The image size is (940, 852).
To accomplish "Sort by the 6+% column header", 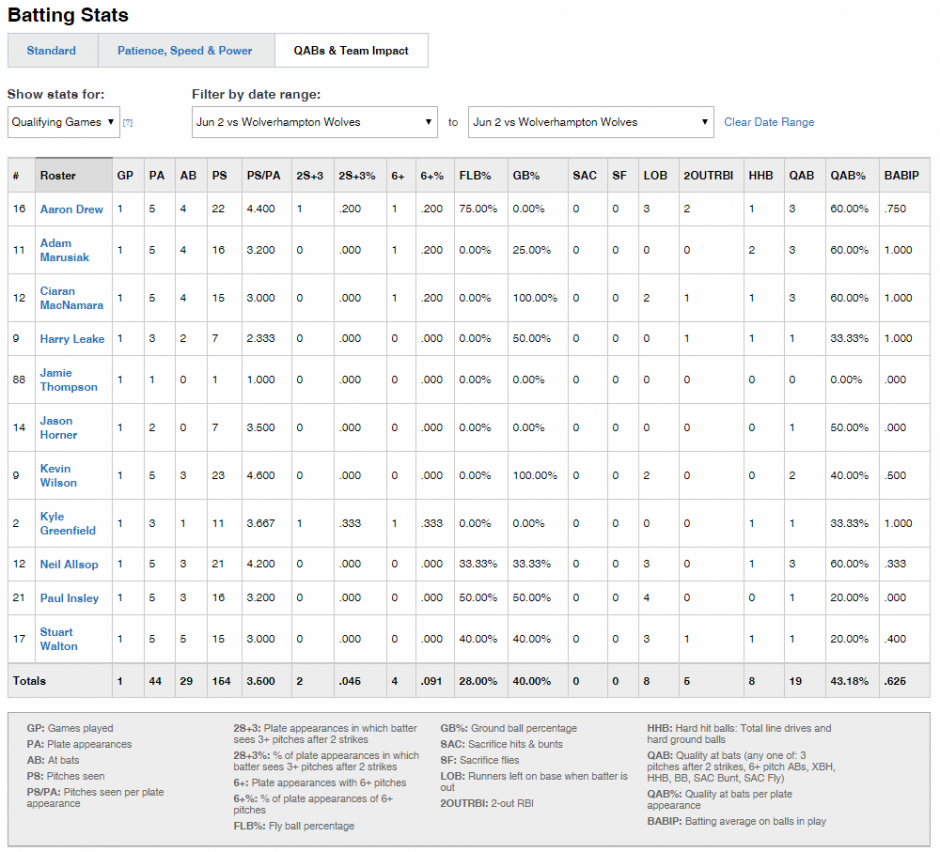I will [x=435, y=176].
